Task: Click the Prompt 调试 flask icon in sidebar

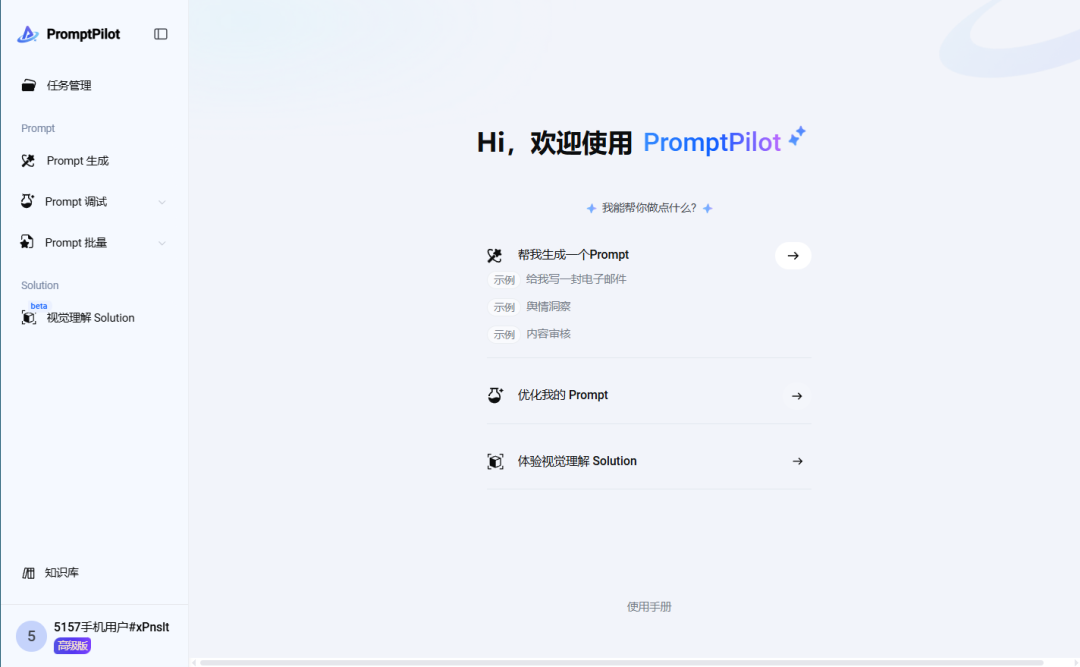Action: (x=27, y=201)
